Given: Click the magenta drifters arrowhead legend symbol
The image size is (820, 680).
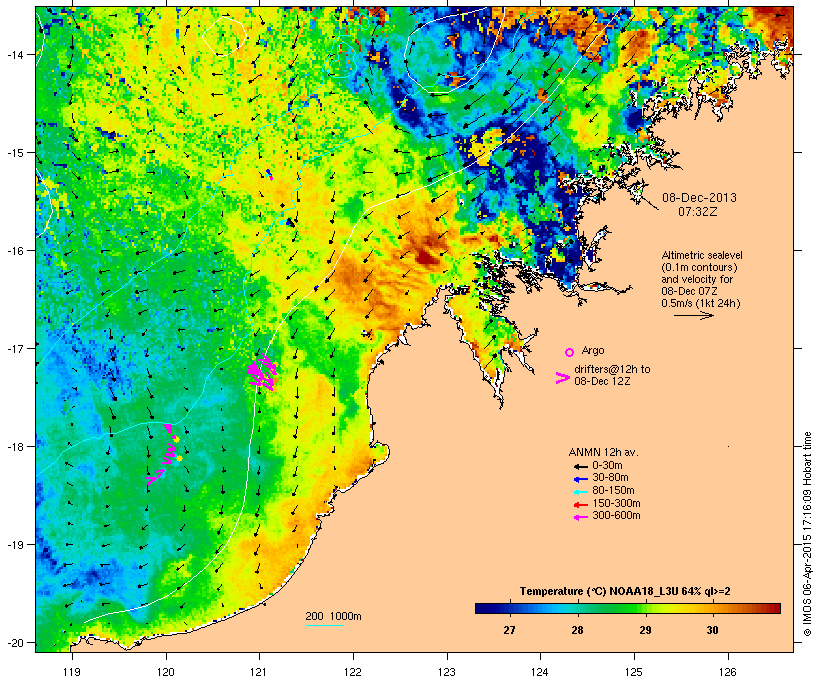Looking at the screenshot, I should tap(563, 378).
